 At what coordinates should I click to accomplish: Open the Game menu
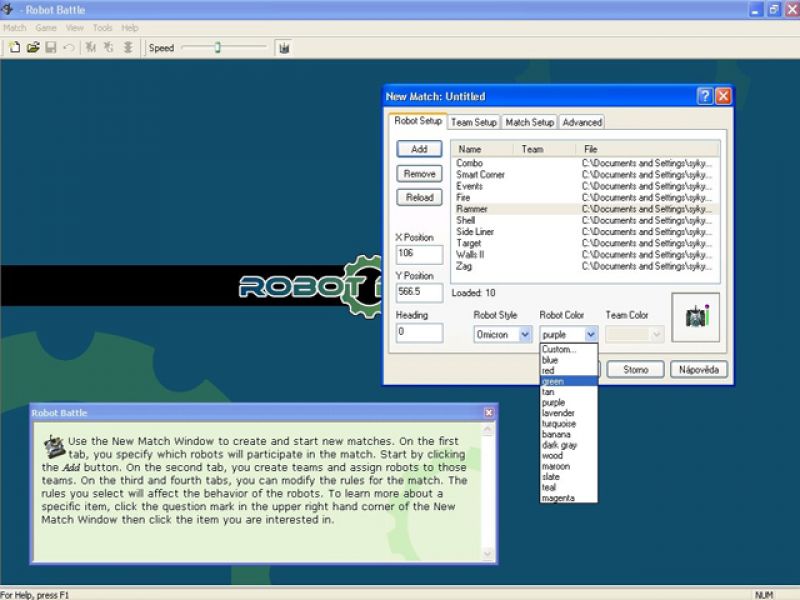click(x=46, y=28)
